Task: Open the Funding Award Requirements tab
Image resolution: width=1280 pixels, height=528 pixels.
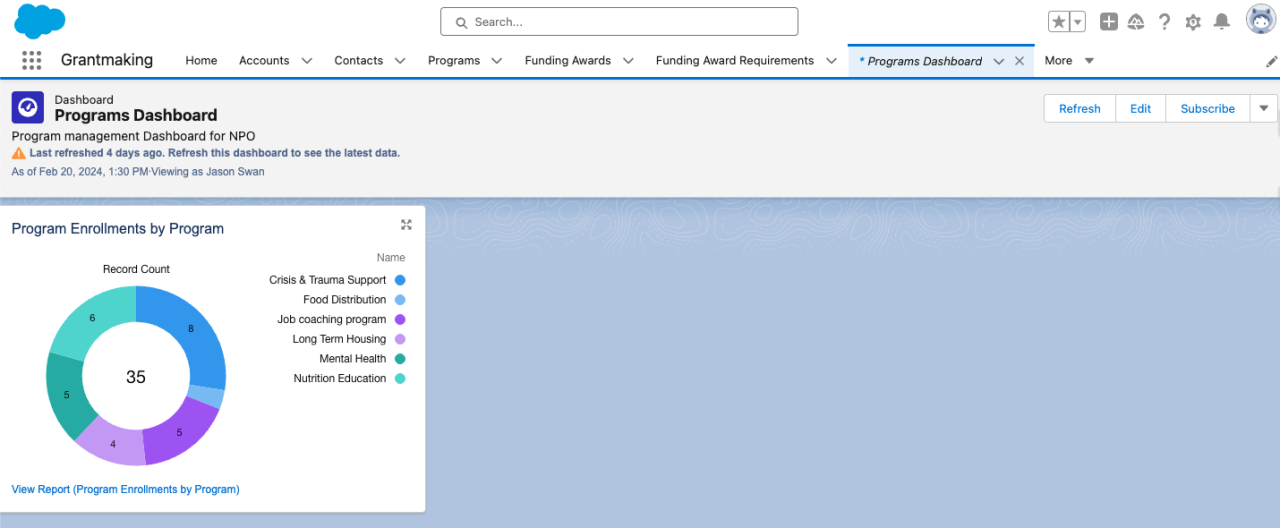Action: (x=735, y=61)
